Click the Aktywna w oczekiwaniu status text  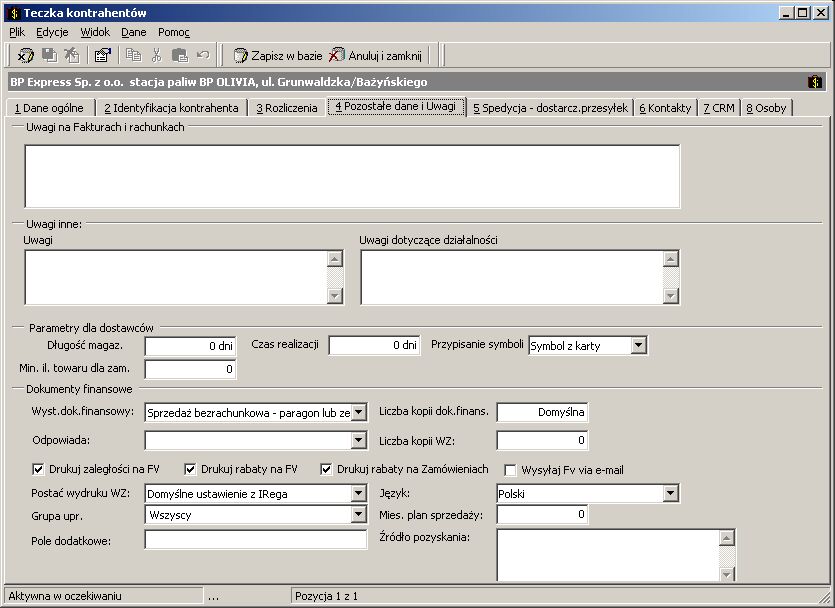coord(65,596)
